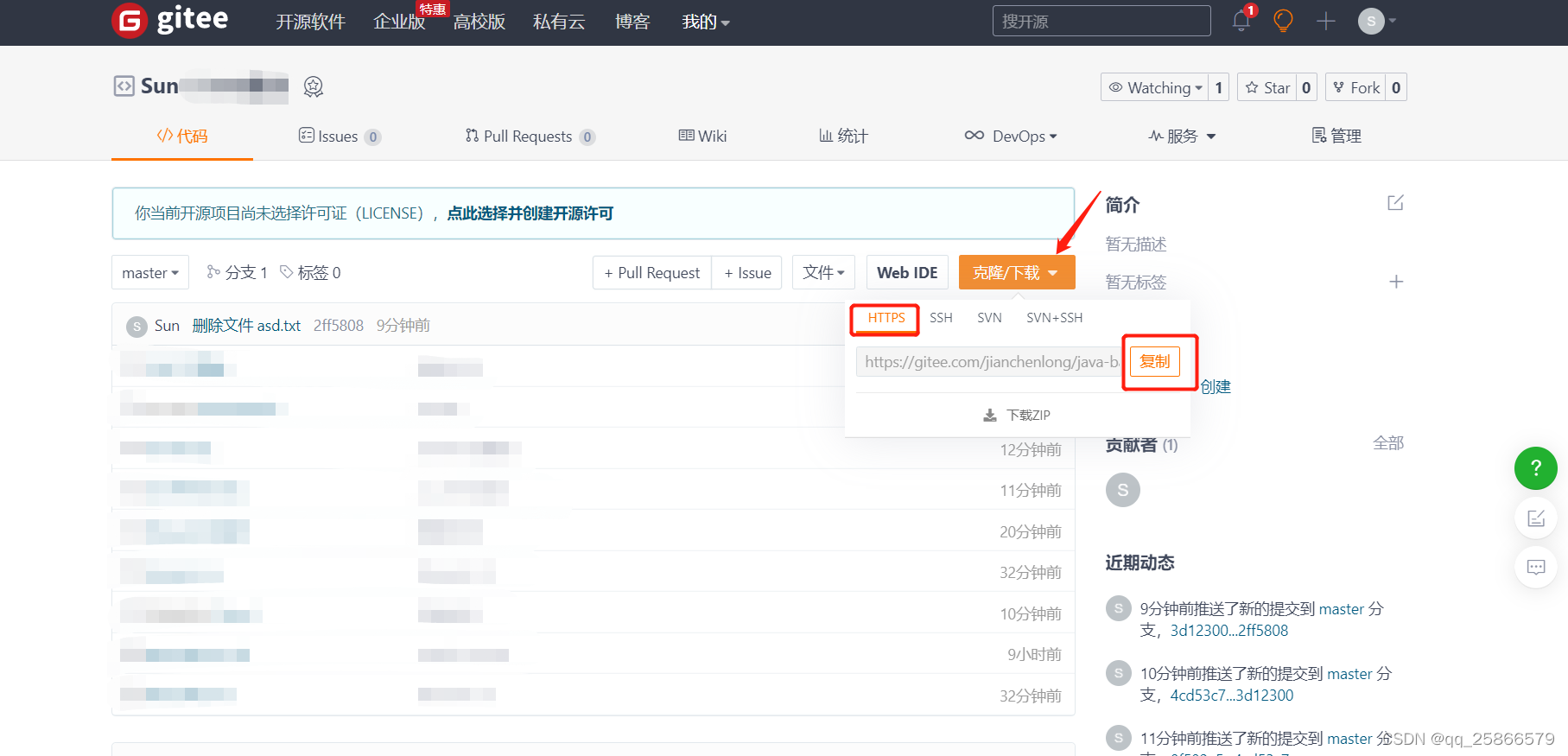Click the 创建 link
This screenshot has height=756, width=1568.
[x=1216, y=387]
